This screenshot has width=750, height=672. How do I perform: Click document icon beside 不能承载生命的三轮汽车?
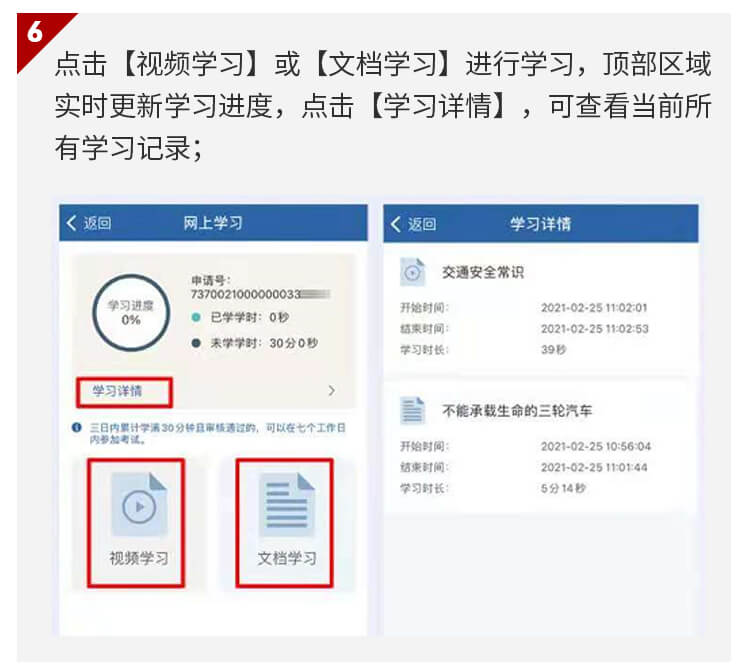click(x=412, y=411)
